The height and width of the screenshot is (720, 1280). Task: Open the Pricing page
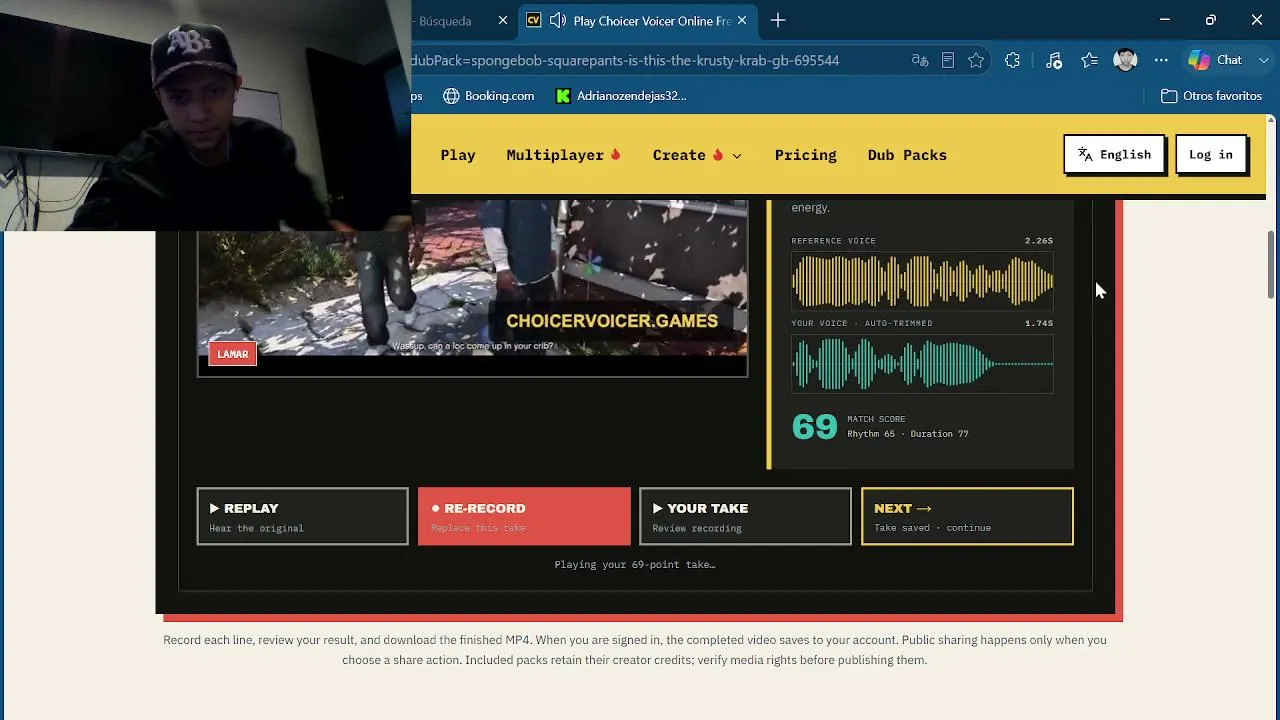[x=805, y=155]
